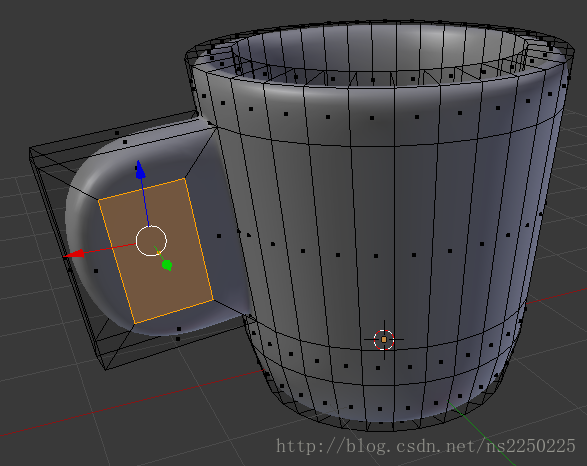Select the green Y-axis manipulator handle

(x=167, y=265)
